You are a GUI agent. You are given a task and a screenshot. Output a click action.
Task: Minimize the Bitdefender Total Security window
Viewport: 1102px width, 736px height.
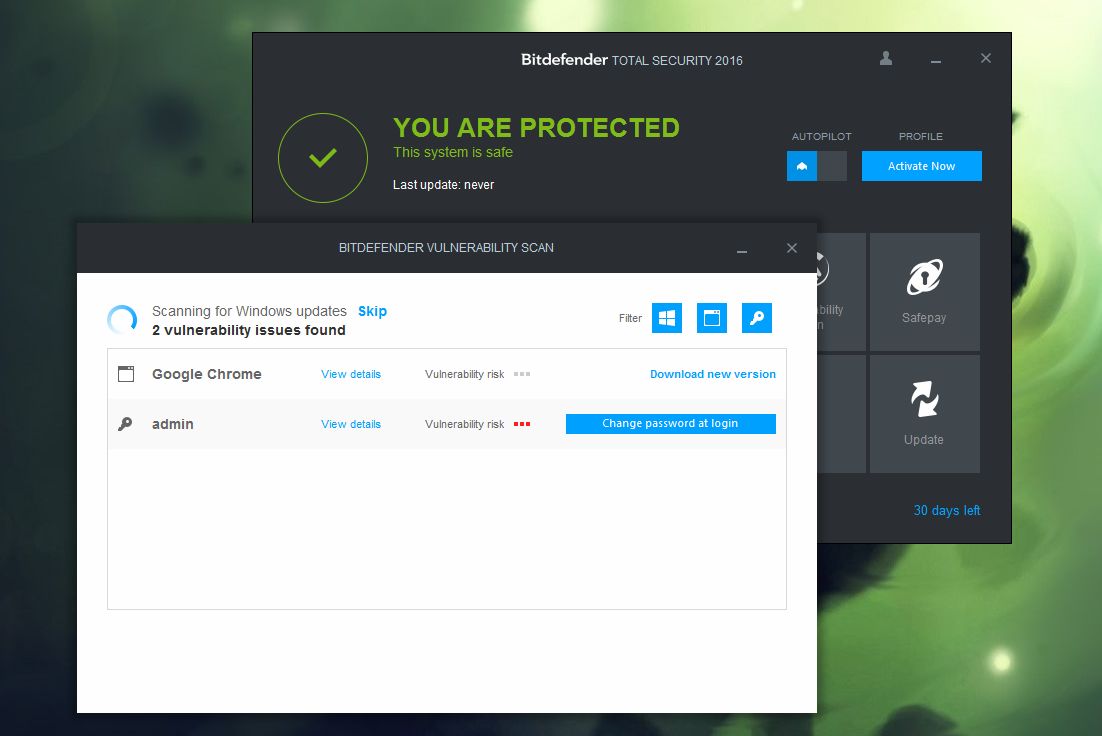pos(935,60)
